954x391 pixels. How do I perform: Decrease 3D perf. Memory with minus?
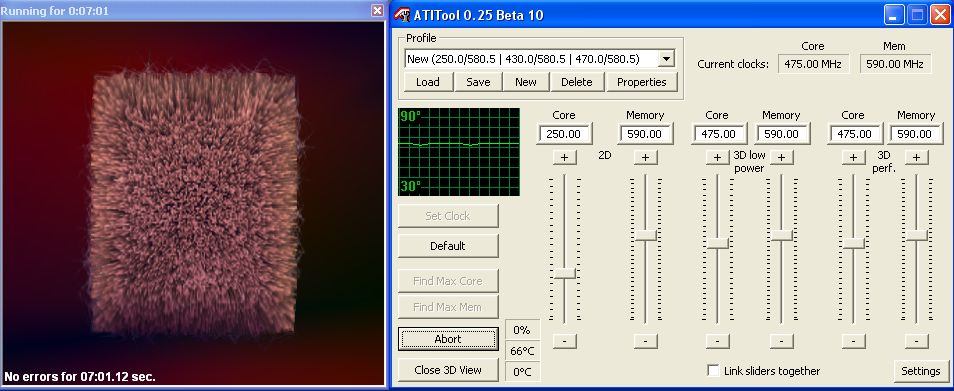tap(916, 341)
